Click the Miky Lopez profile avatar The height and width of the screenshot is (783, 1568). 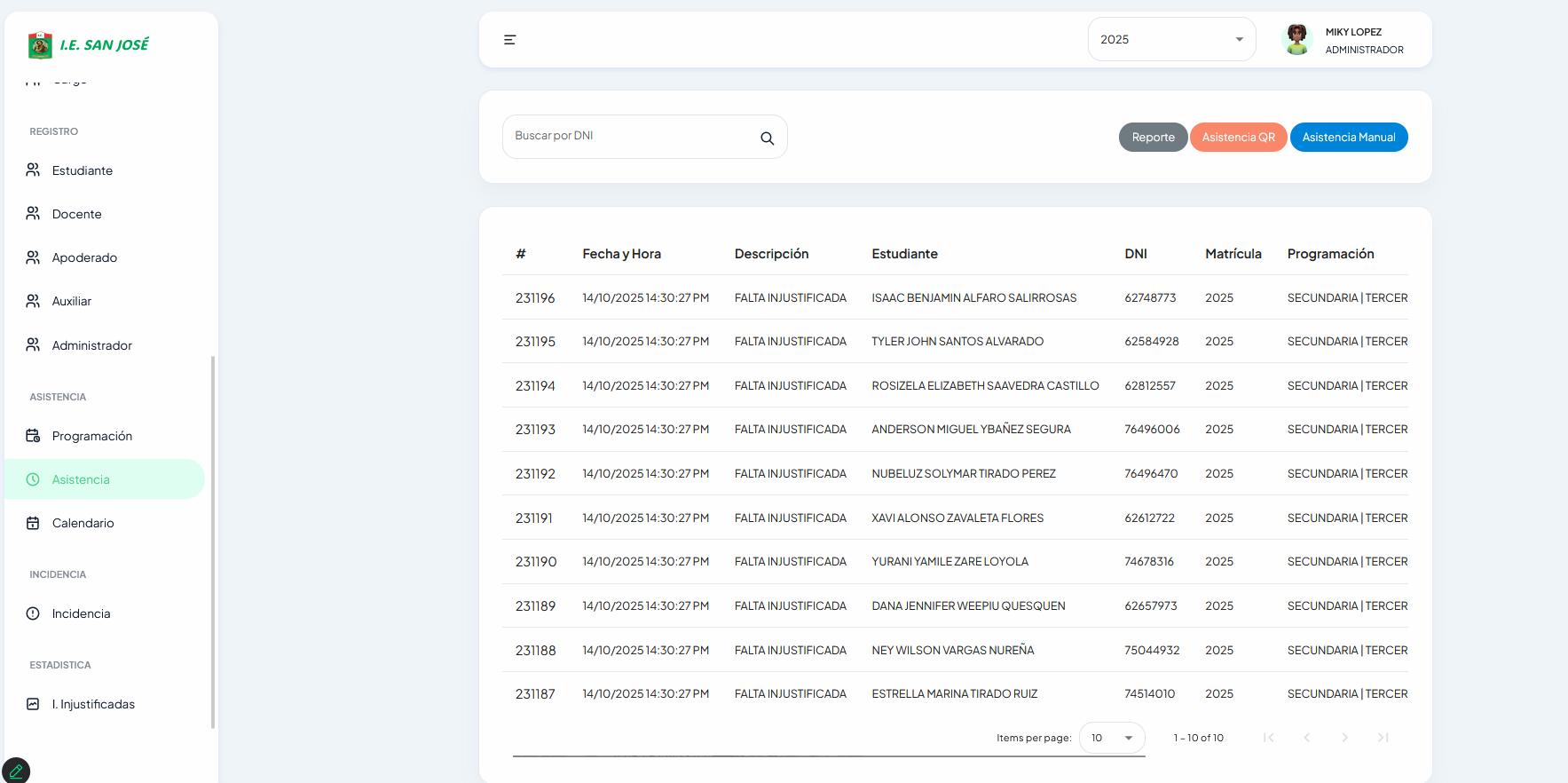1297,39
